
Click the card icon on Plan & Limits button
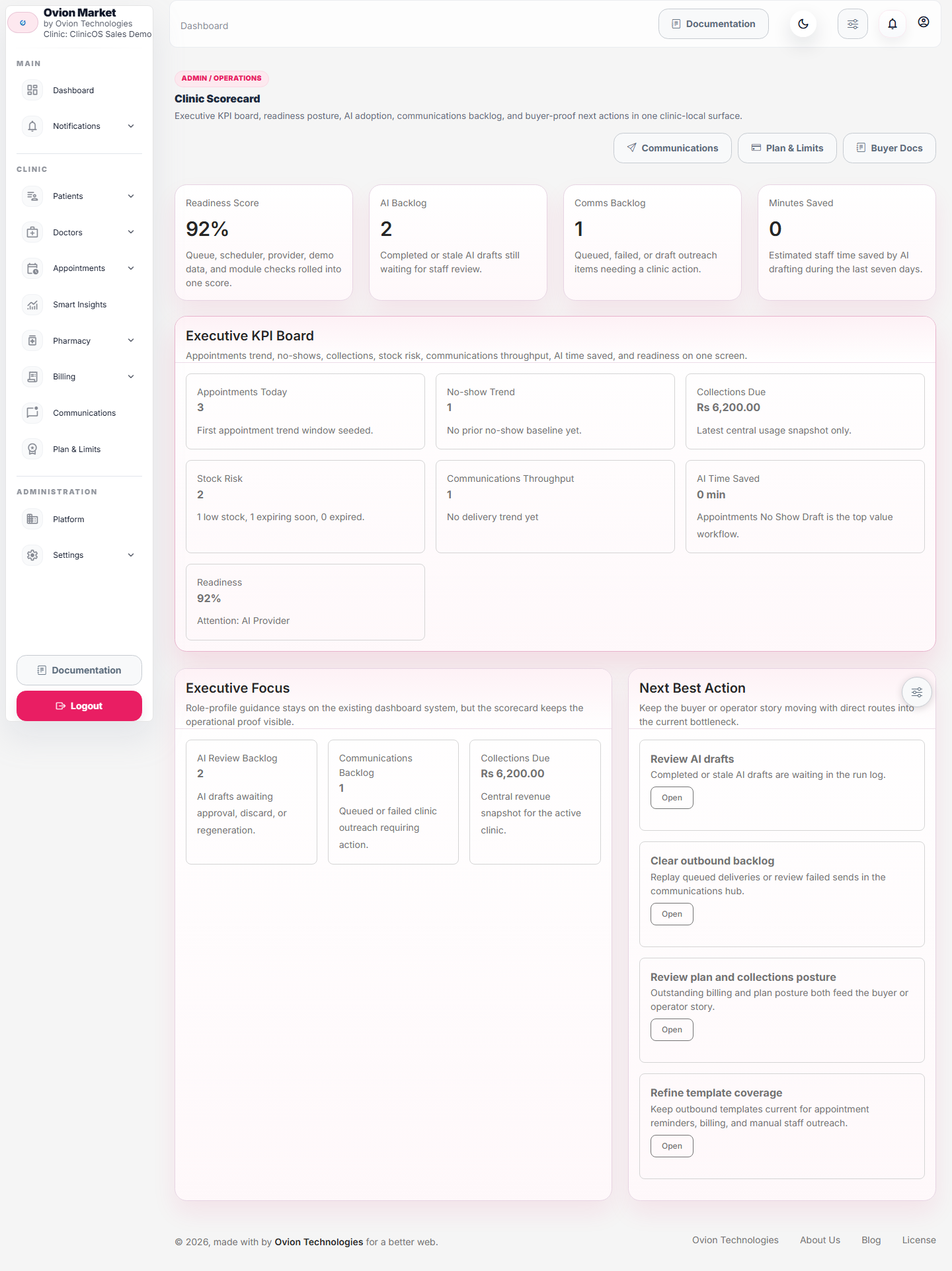(756, 147)
